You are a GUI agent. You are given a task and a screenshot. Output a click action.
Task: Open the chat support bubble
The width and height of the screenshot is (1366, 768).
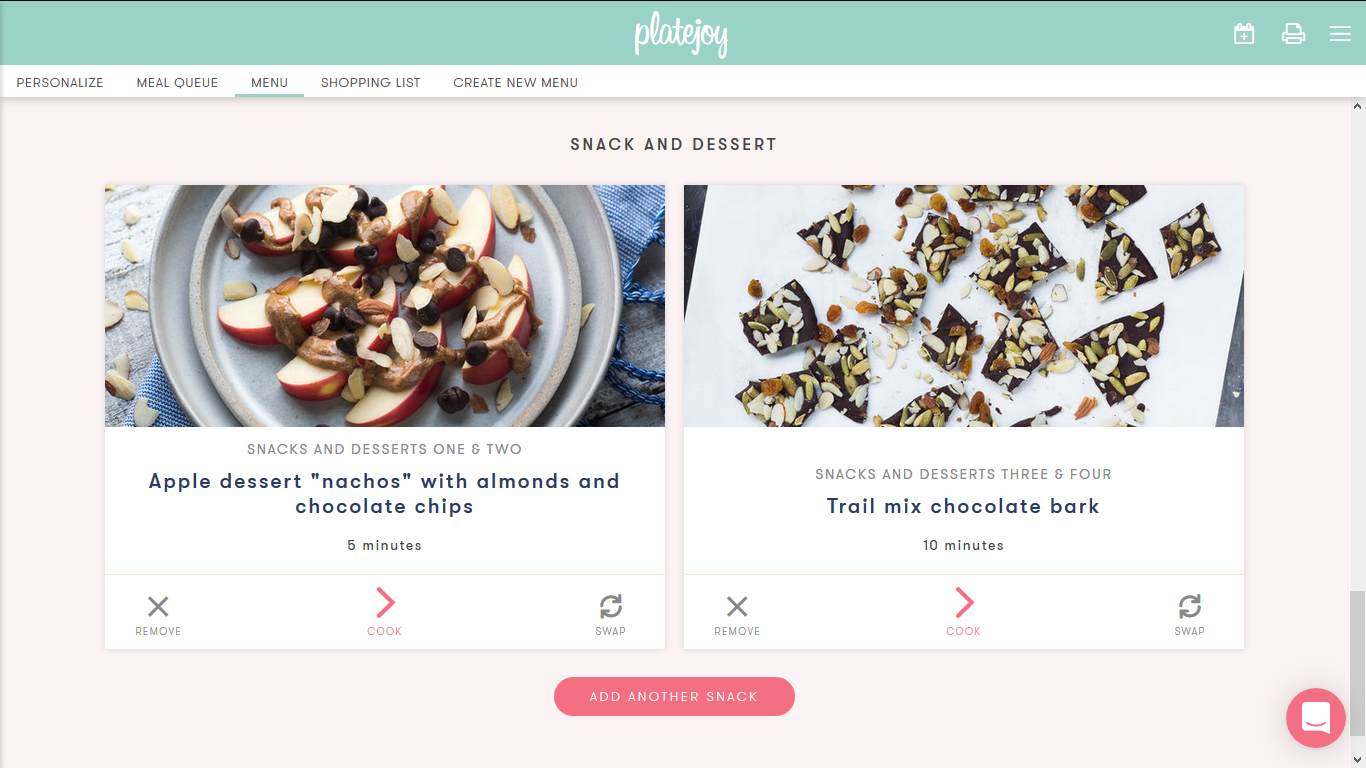[1315, 717]
